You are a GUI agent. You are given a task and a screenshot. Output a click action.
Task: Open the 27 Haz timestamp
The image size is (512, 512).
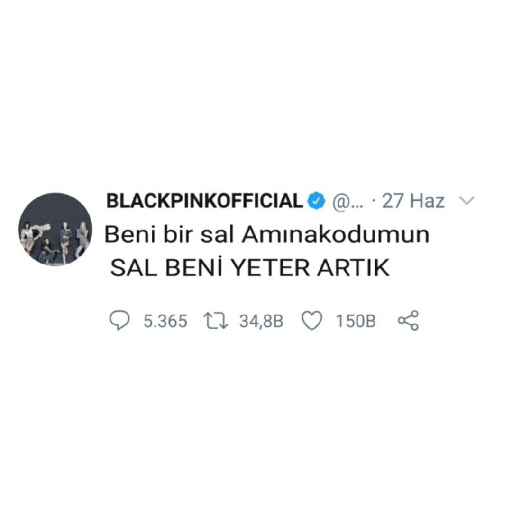[x=413, y=201]
